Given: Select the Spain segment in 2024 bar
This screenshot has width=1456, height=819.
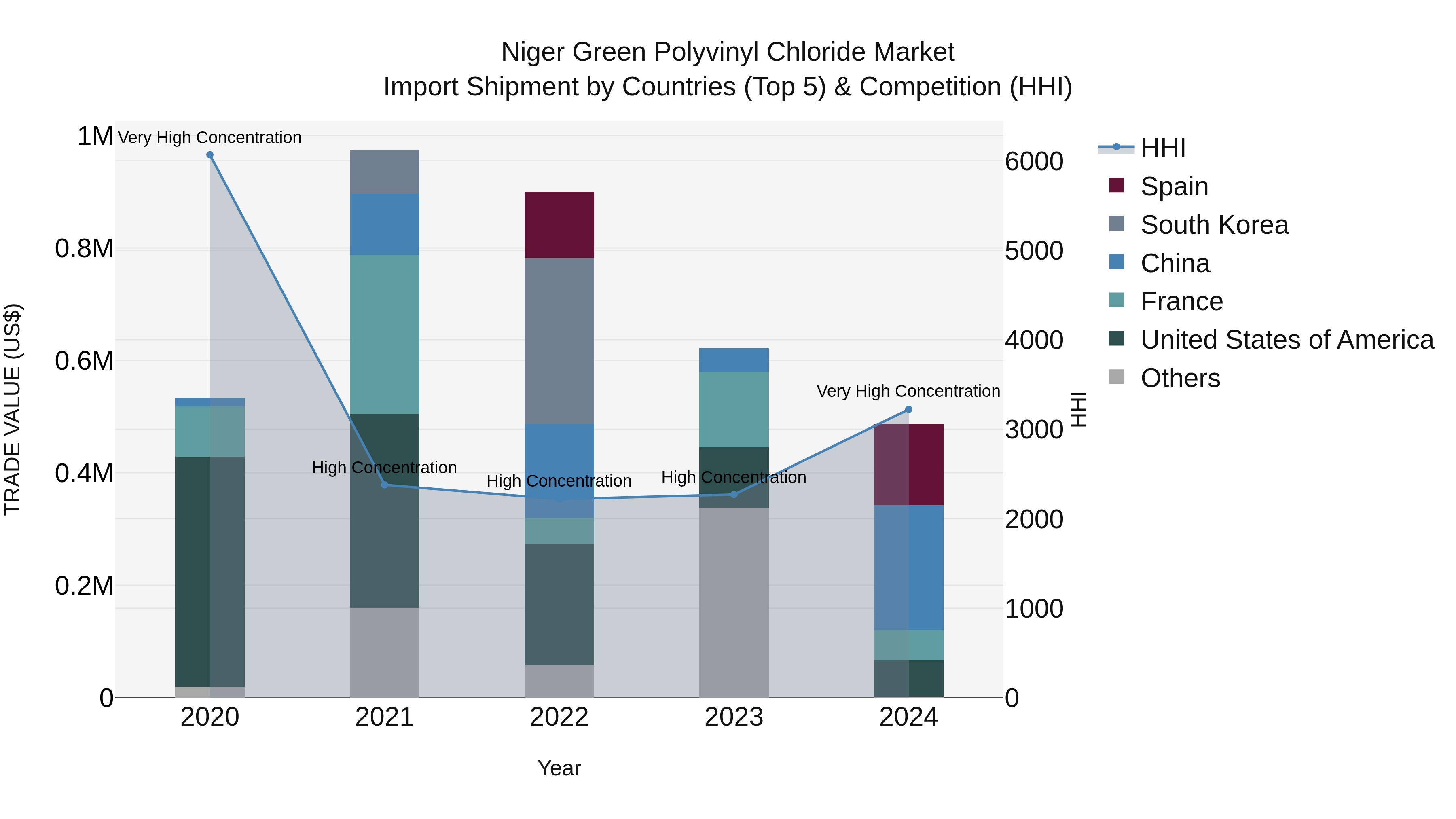Looking at the screenshot, I should click(908, 465).
